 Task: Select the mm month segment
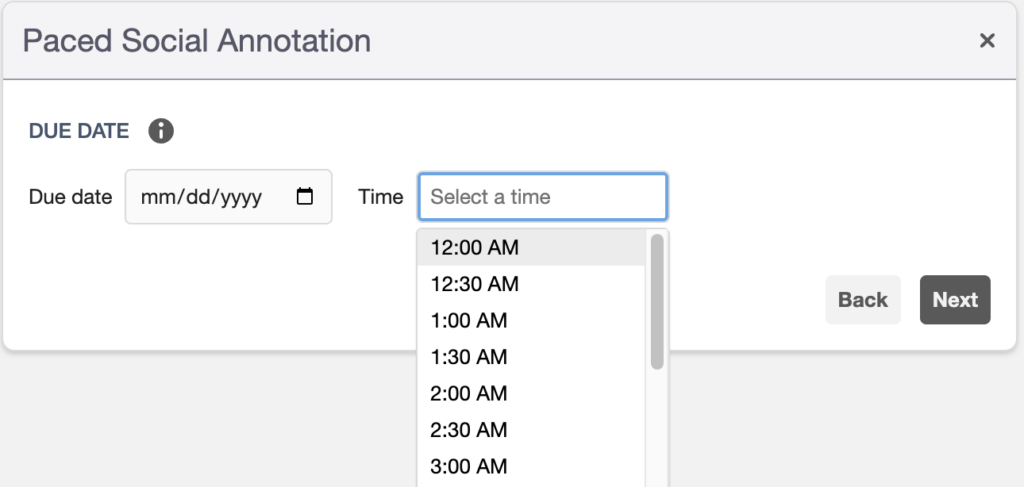click(155, 197)
